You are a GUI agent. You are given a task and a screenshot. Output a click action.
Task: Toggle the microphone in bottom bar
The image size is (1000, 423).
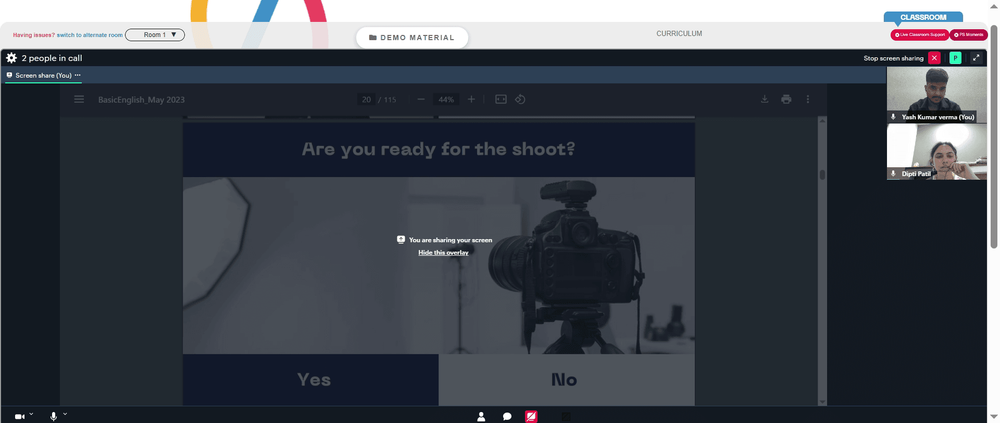pos(54,417)
